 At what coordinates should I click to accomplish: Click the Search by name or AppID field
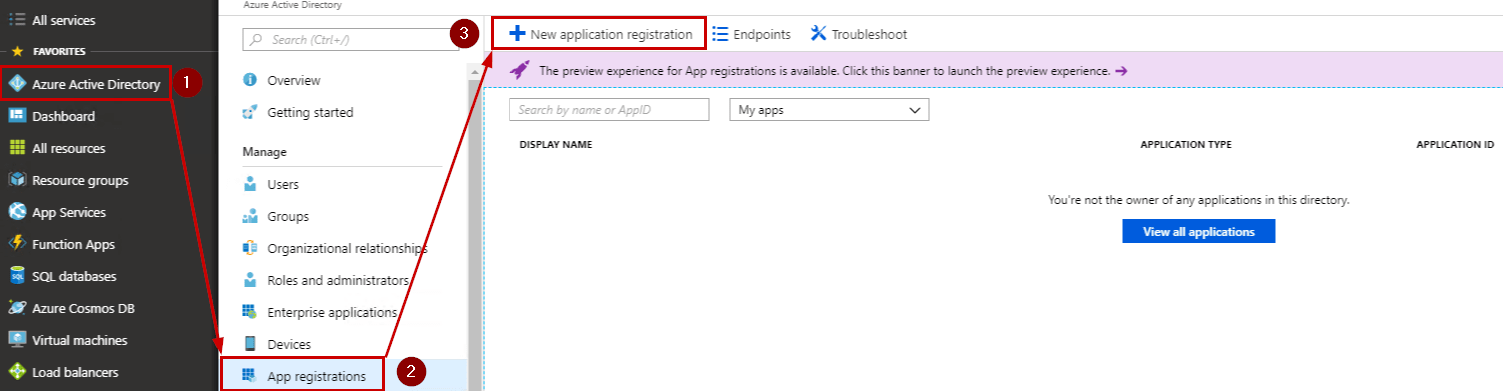[609, 110]
